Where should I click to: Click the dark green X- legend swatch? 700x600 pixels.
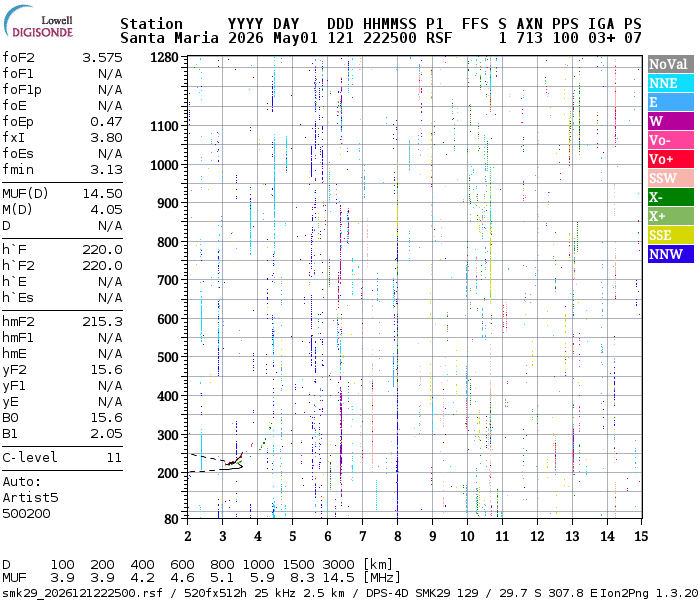[x=671, y=197]
